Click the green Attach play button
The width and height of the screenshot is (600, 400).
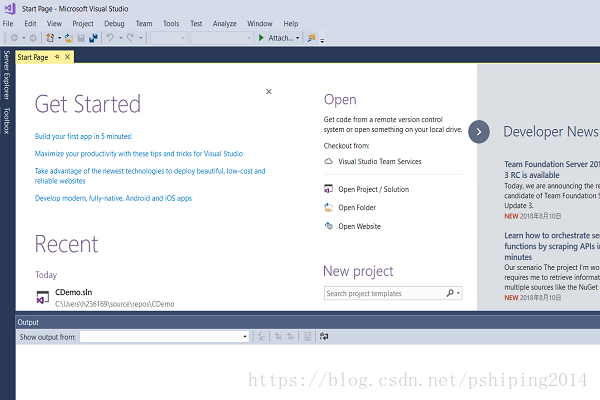pos(261,38)
